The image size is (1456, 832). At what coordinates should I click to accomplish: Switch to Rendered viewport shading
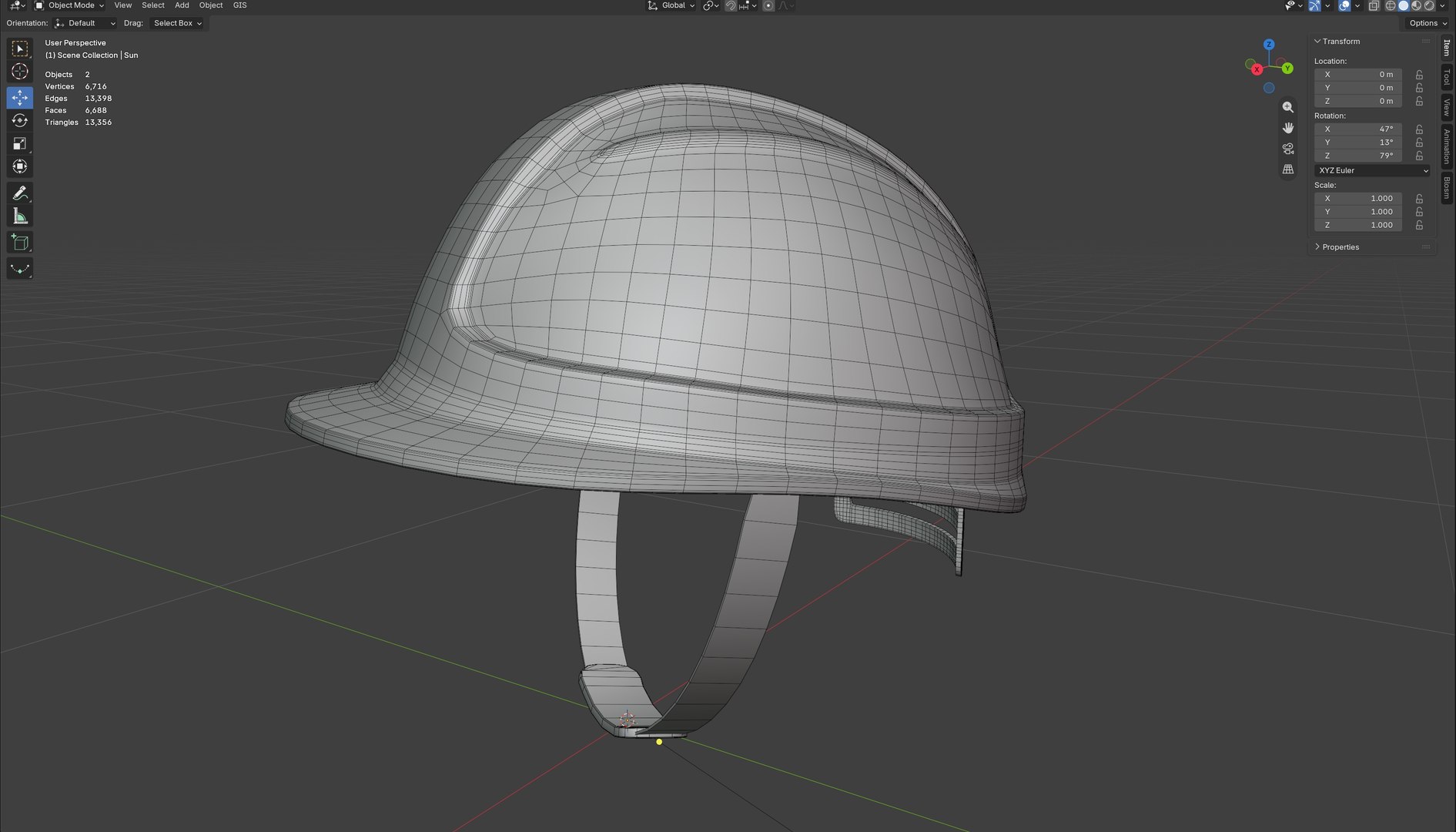(x=1429, y=5)
